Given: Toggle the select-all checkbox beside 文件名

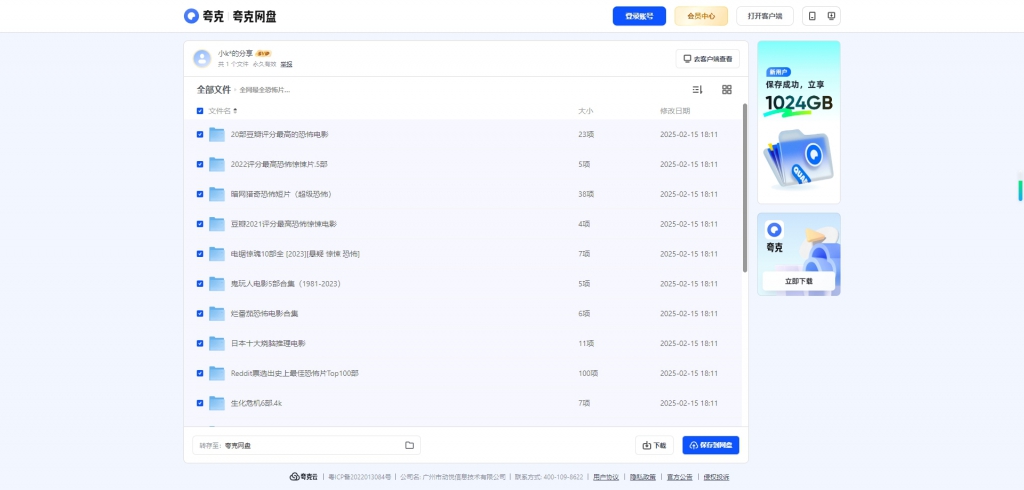Looking at the screenshot, I should coord(200,111).
